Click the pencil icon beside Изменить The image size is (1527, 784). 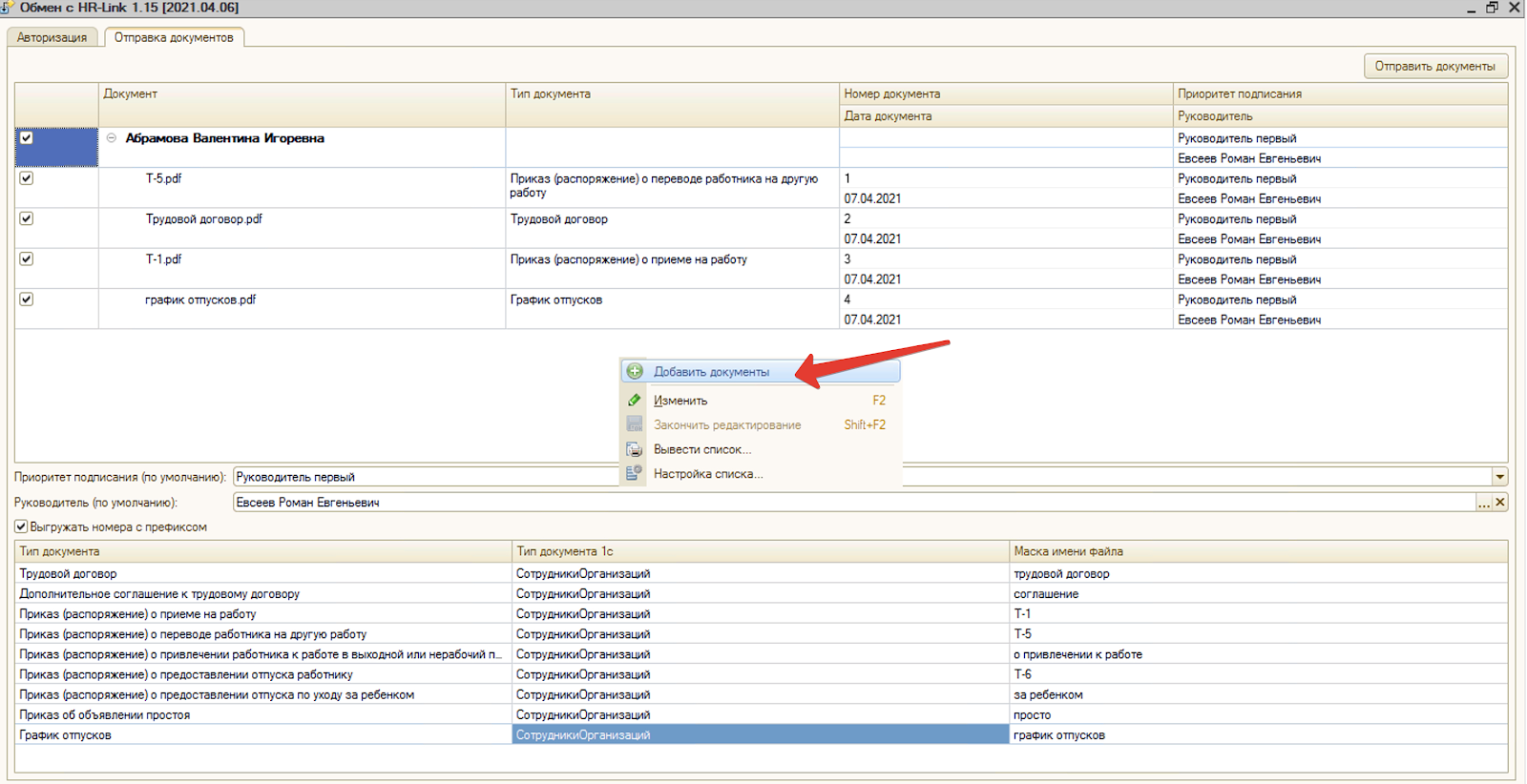(635, 400)
